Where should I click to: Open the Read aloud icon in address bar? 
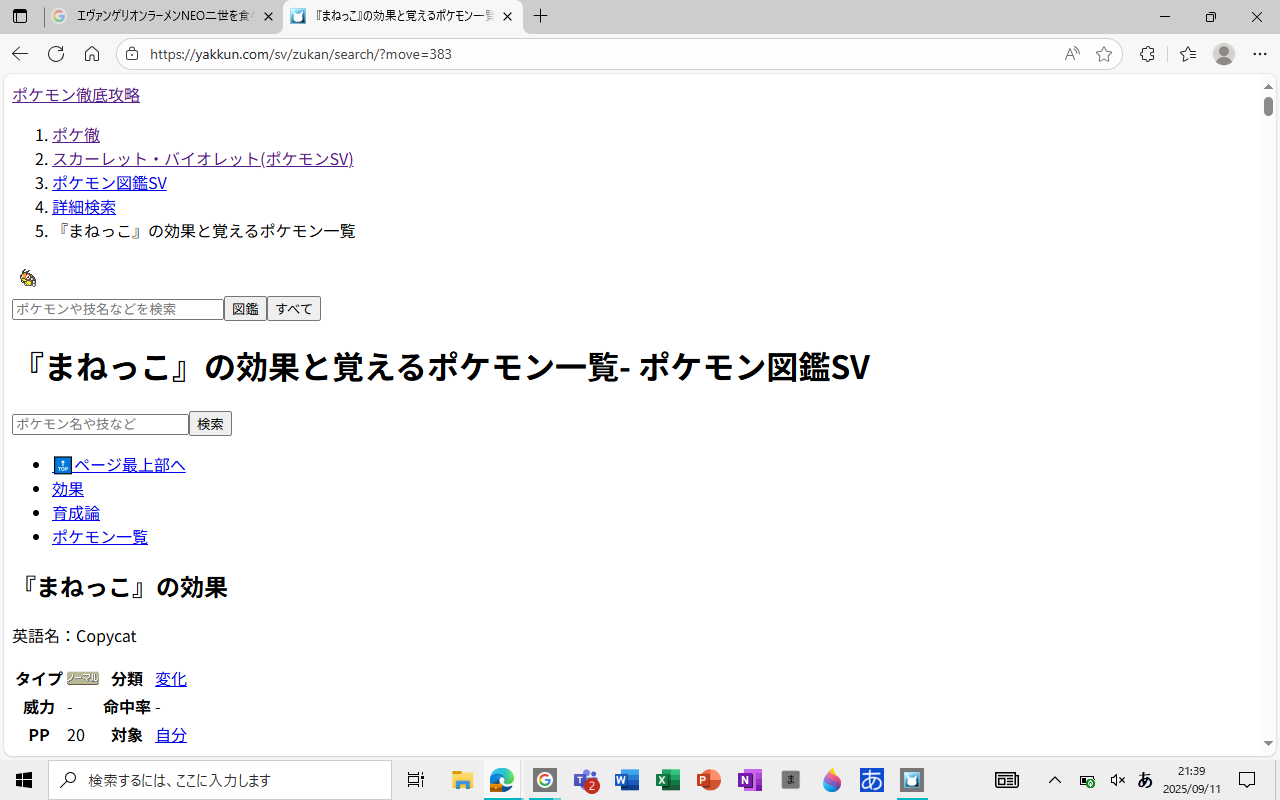point(1072,54)
